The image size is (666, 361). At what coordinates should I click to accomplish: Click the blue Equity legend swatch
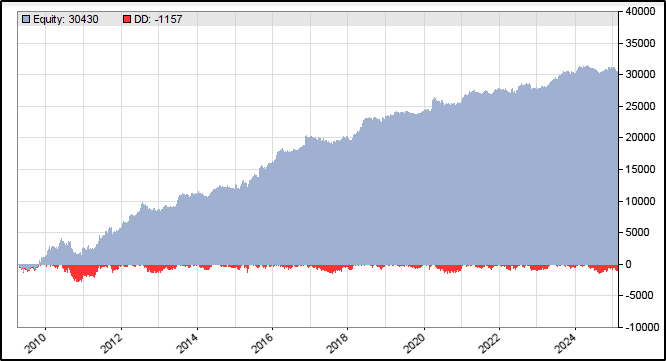click(26, 20)
